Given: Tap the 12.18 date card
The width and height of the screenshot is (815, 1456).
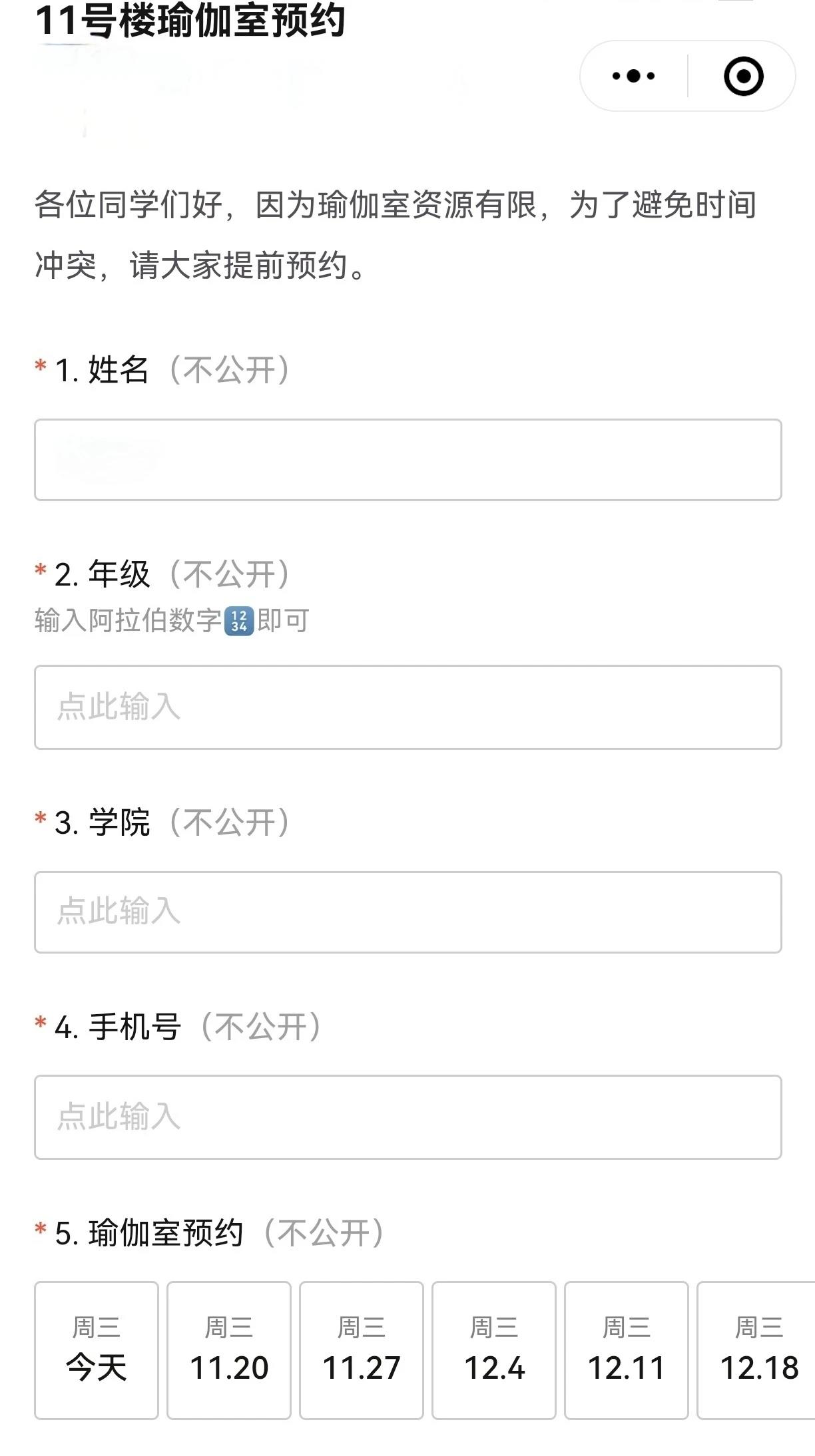Looking at the screenshot, I should 758,1350.
